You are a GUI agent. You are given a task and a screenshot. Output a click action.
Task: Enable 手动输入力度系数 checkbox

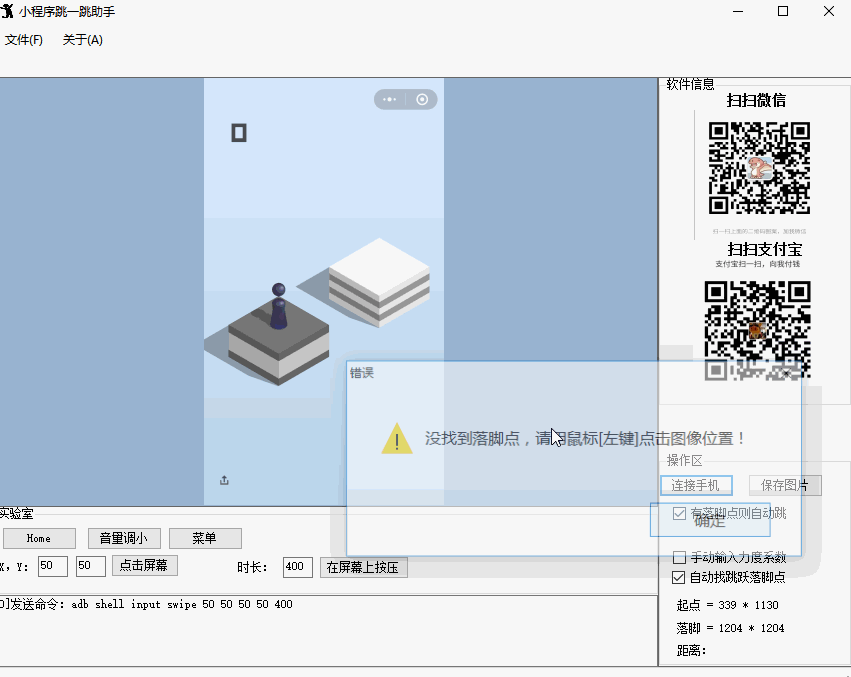[x=679, y=557]
